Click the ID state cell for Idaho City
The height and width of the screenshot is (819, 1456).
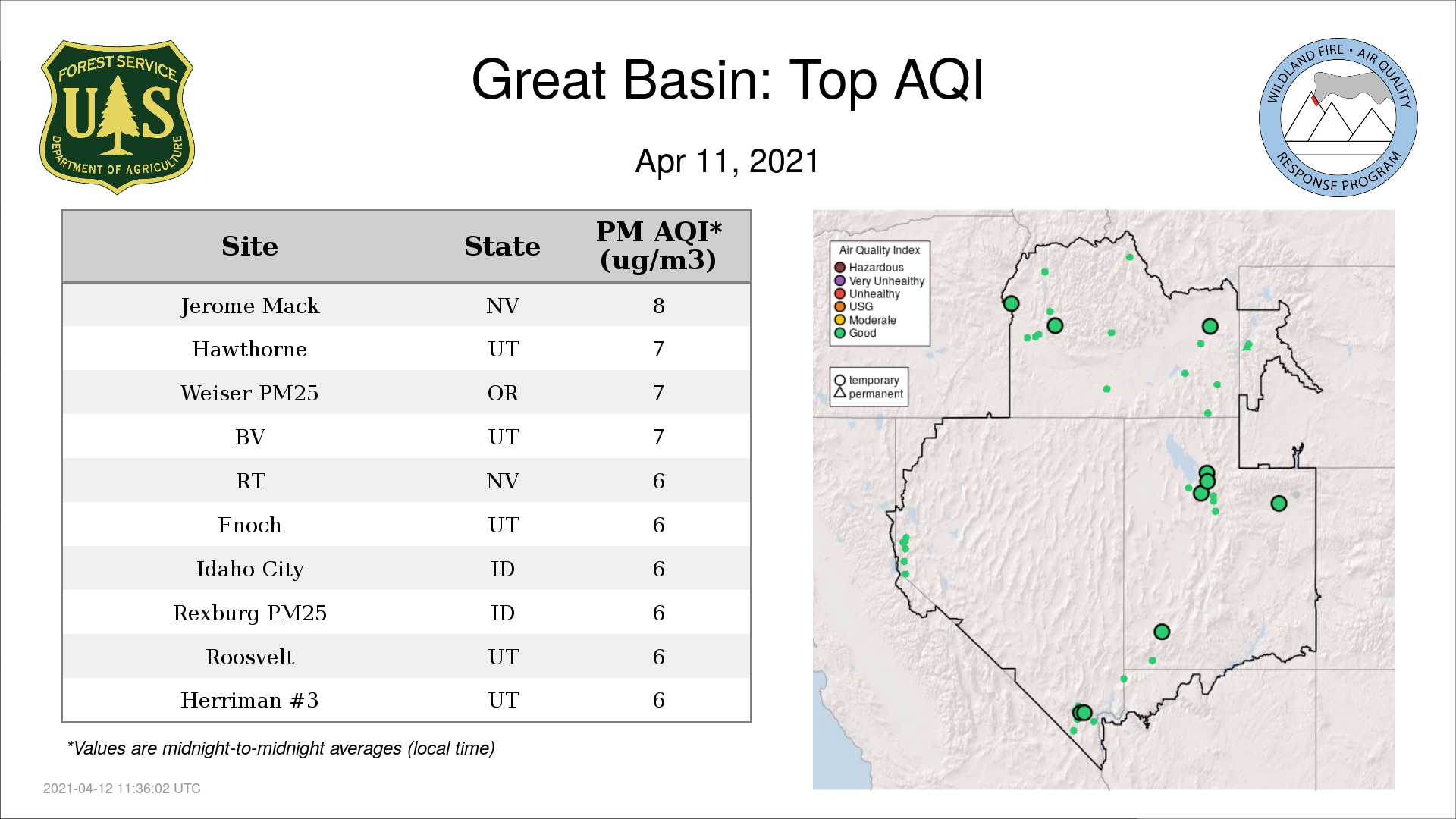(503, 569)
